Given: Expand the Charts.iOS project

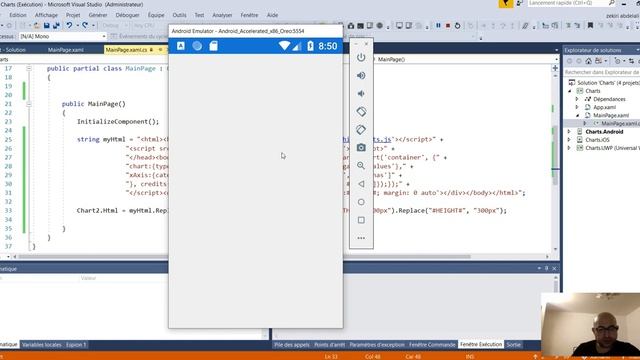Looking at the screenshot, I should [x=569, y=140].
